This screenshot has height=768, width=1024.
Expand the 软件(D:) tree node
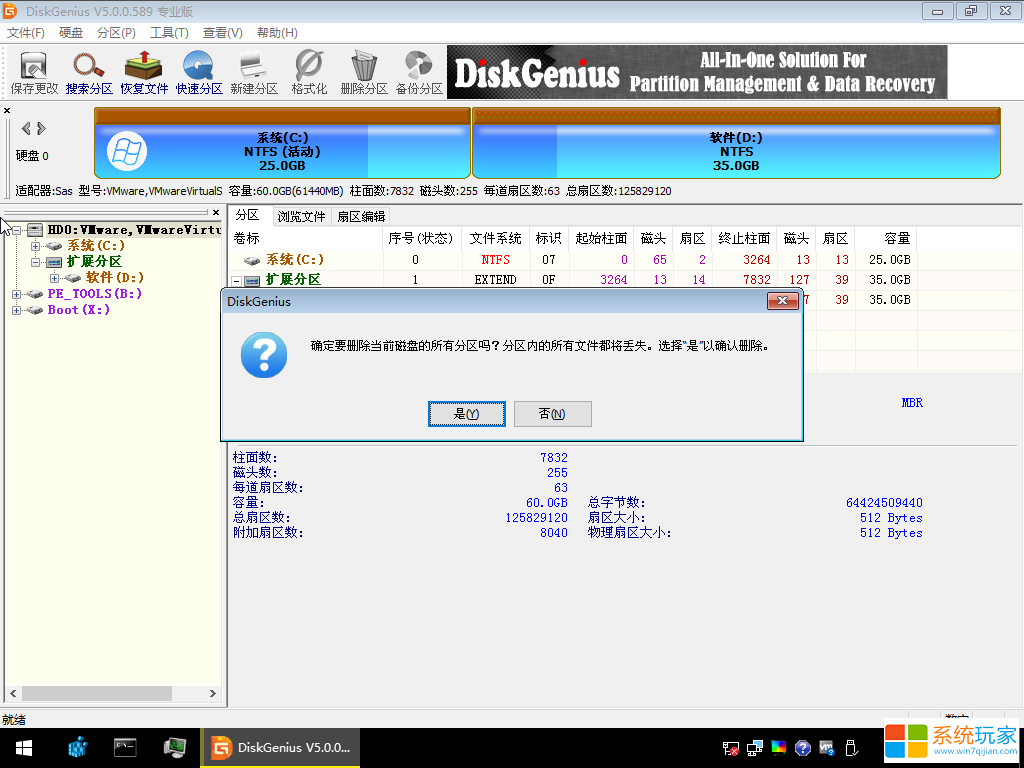(55, 278)
